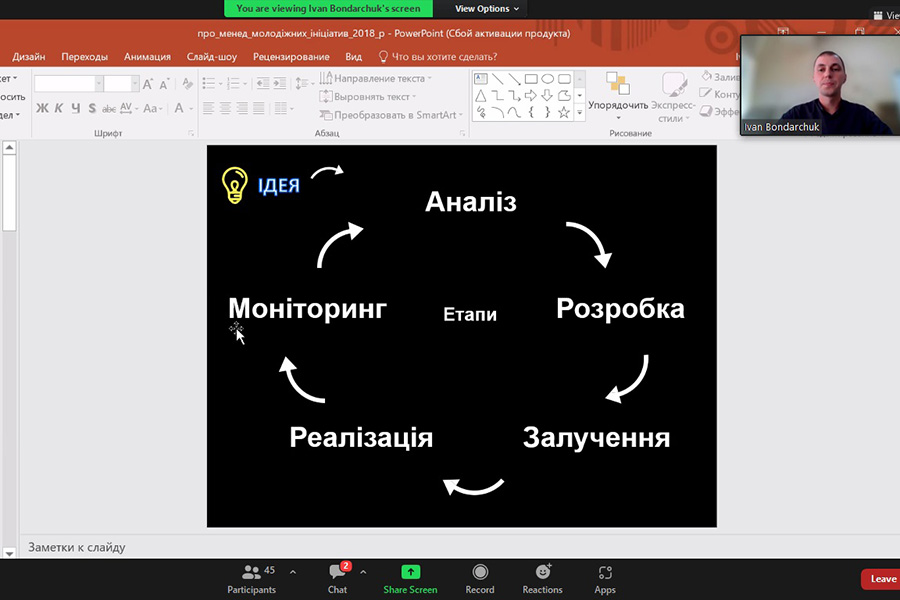This screenshot has height=600, width=900.
Task: Toggle Italic (К) formatting
Action: pyautogui.click(x=59, y=108)
